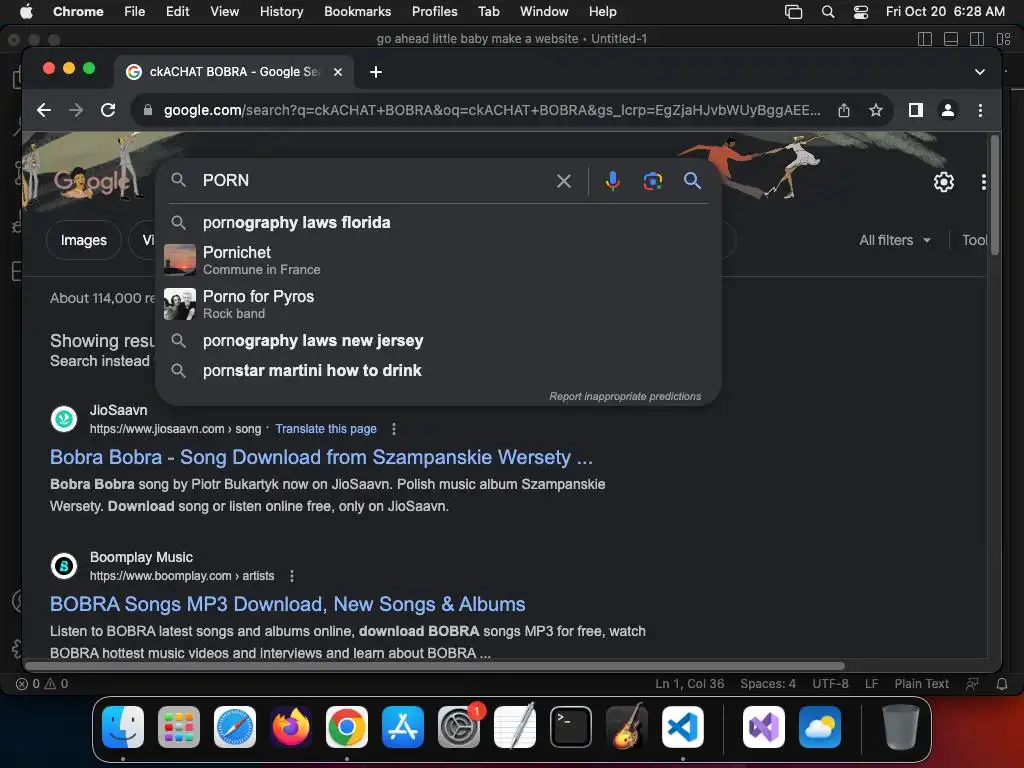
Task: Open the Trash in the Dock
Action: click(901, 727)
